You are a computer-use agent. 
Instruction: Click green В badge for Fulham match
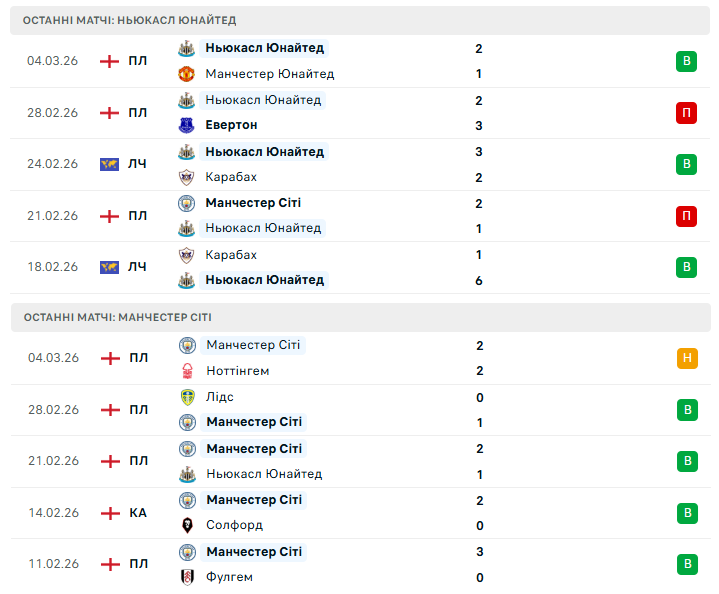(x=686, y=564)
